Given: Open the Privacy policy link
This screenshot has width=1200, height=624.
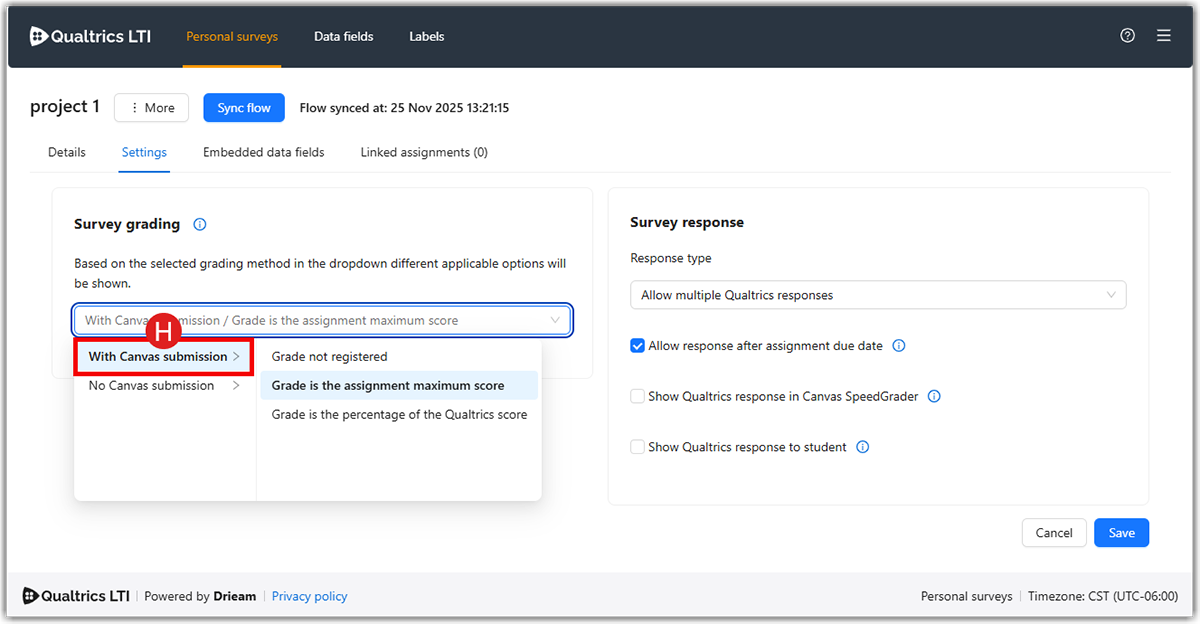Looking at the screenshot, I should click(x=309, y=596).
